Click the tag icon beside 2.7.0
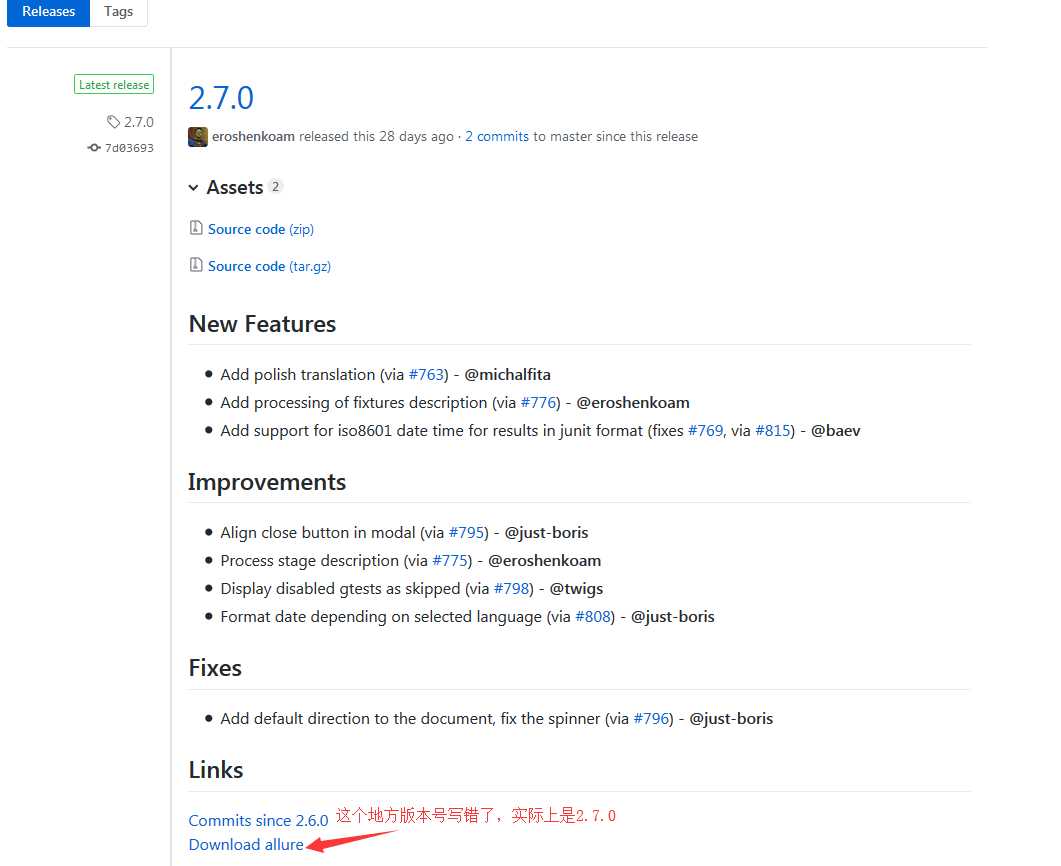 pos(113,122)
